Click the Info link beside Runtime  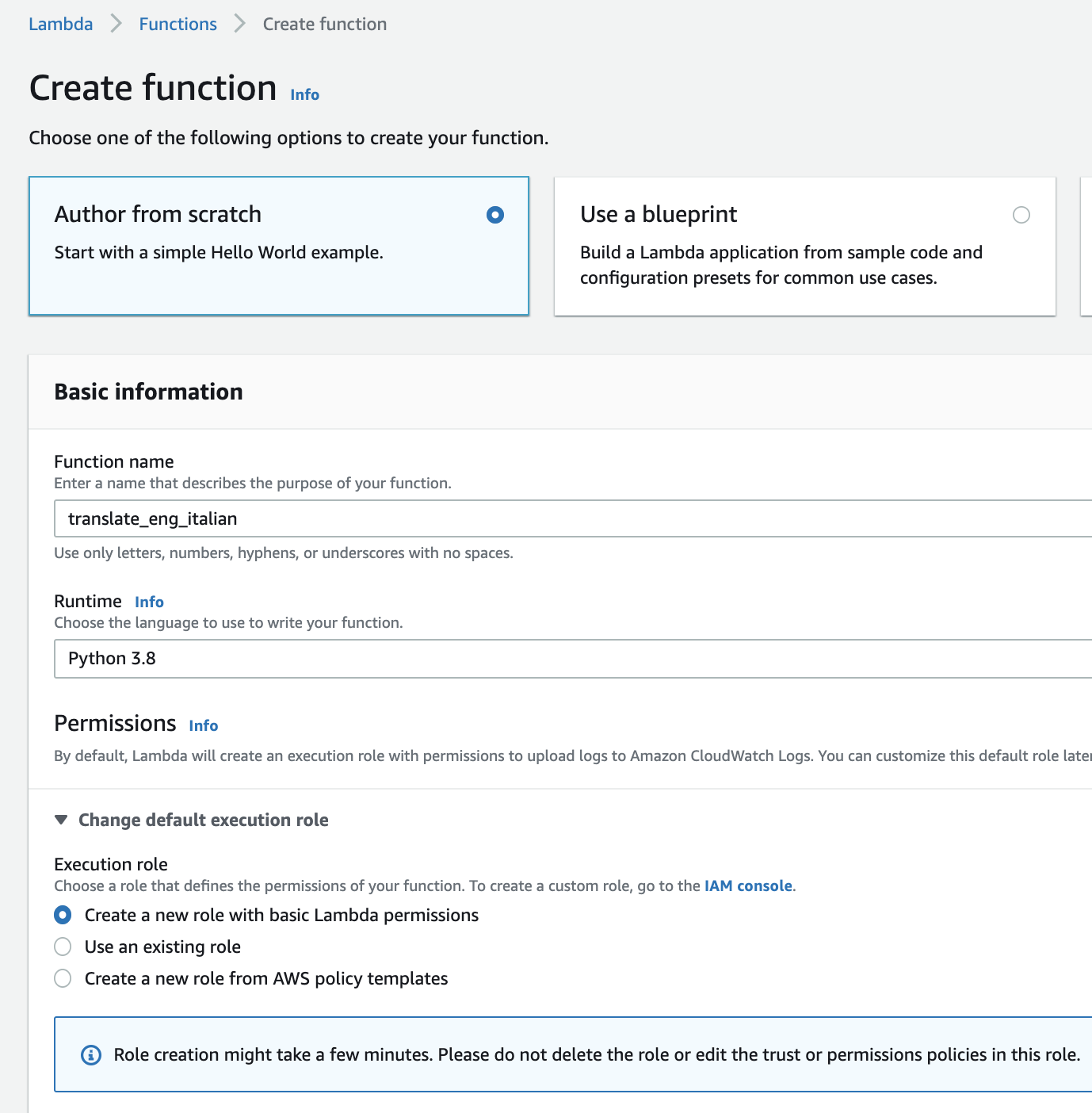click(149, 602)
